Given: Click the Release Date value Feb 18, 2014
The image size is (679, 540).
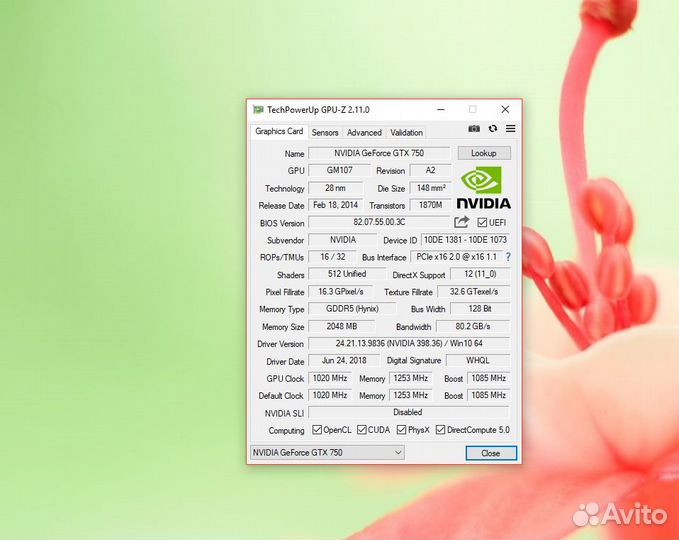Looking at the screenshot, I should (336, 205).
